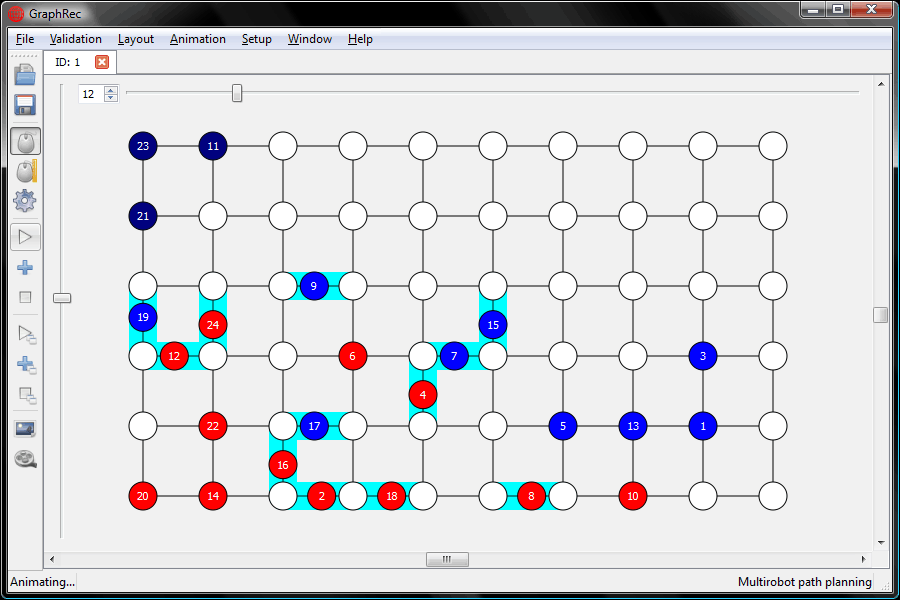The height and width of the screenshot is (600, 900).
Task: Click the square stop icon
Action: click(x=25, y=297)
